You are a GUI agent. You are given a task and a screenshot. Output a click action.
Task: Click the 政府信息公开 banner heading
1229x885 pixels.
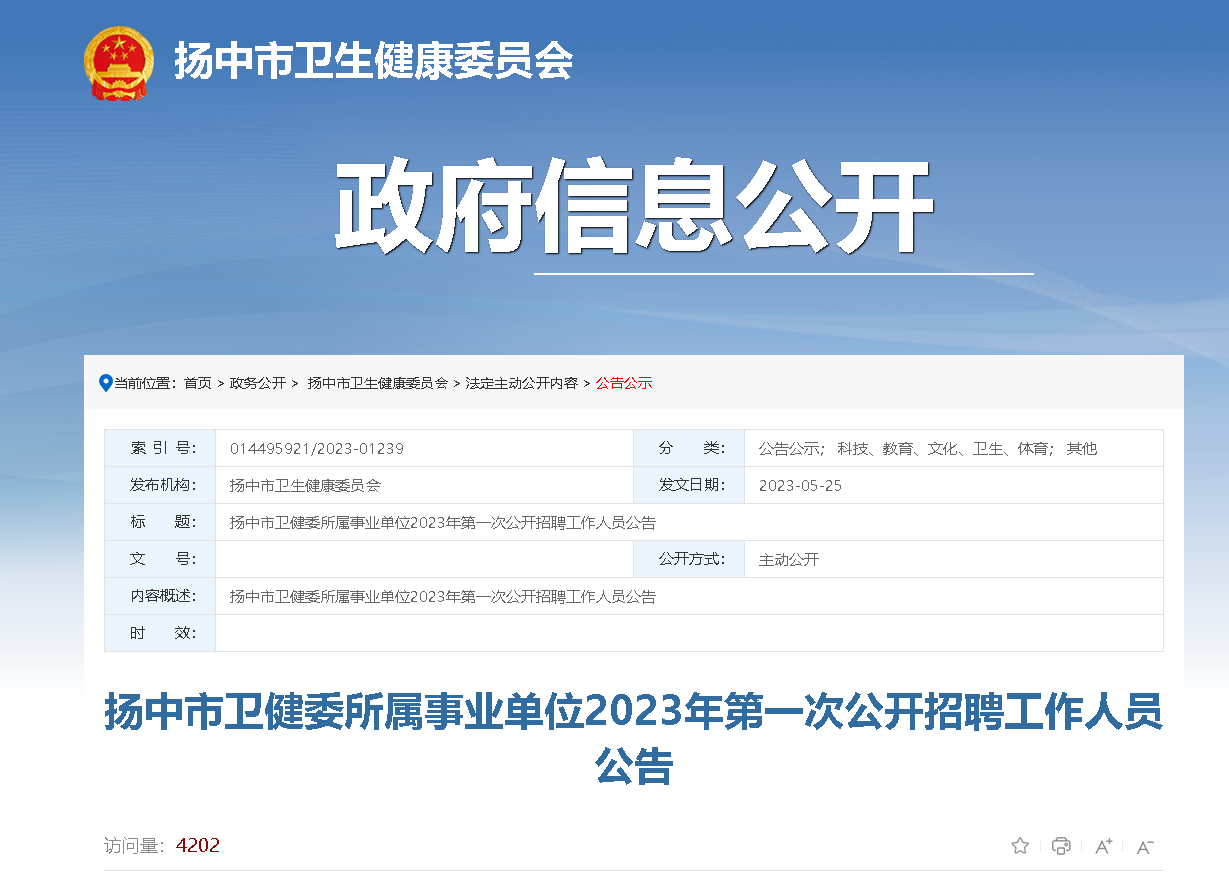tap(634, 208)
